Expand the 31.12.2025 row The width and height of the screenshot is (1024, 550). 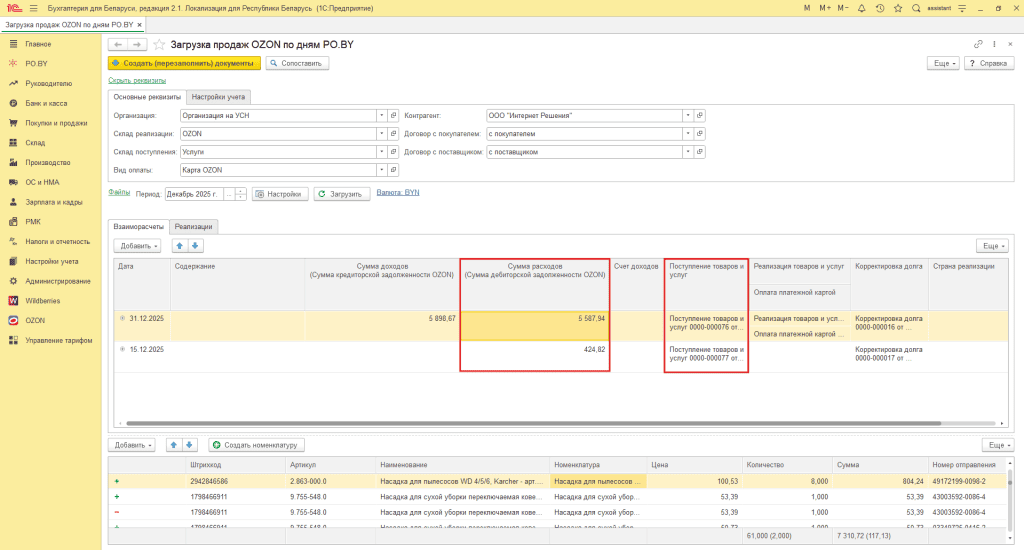pyautogui.click(x=122, y=318)
